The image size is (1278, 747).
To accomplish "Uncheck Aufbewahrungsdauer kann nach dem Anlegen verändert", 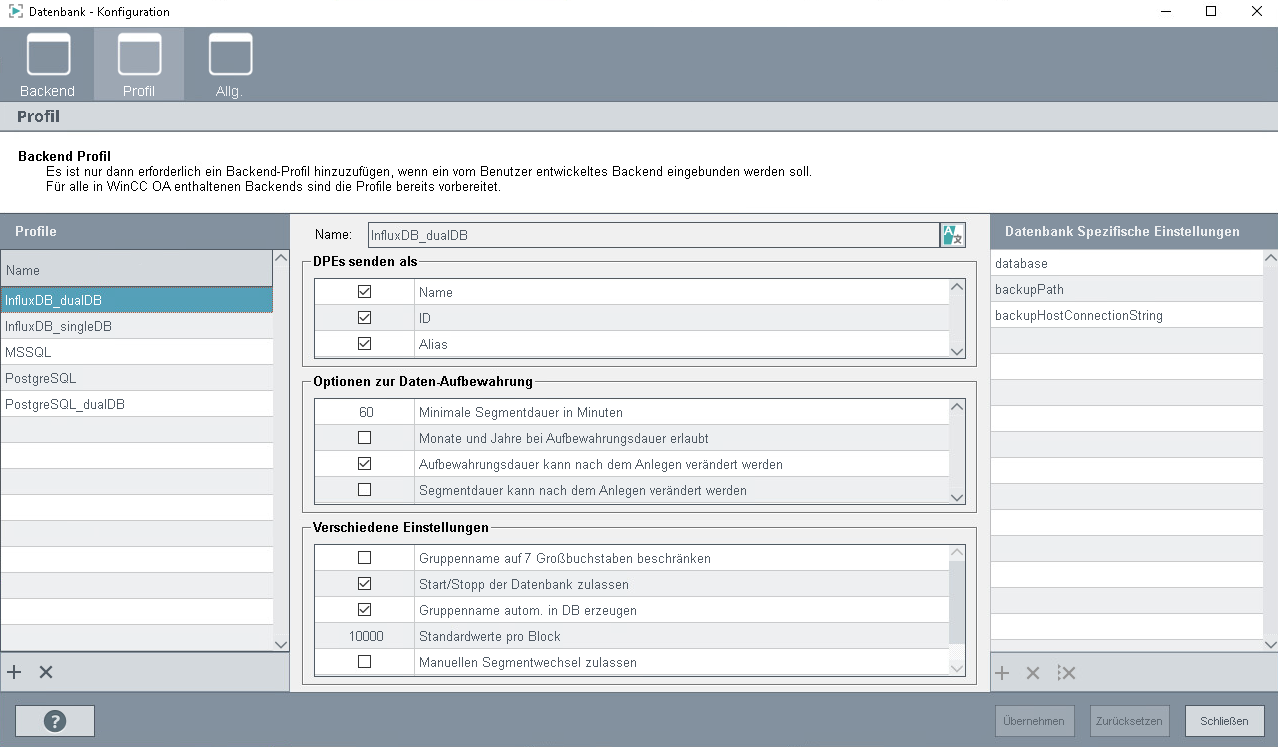I will click(x=364, y=464).
